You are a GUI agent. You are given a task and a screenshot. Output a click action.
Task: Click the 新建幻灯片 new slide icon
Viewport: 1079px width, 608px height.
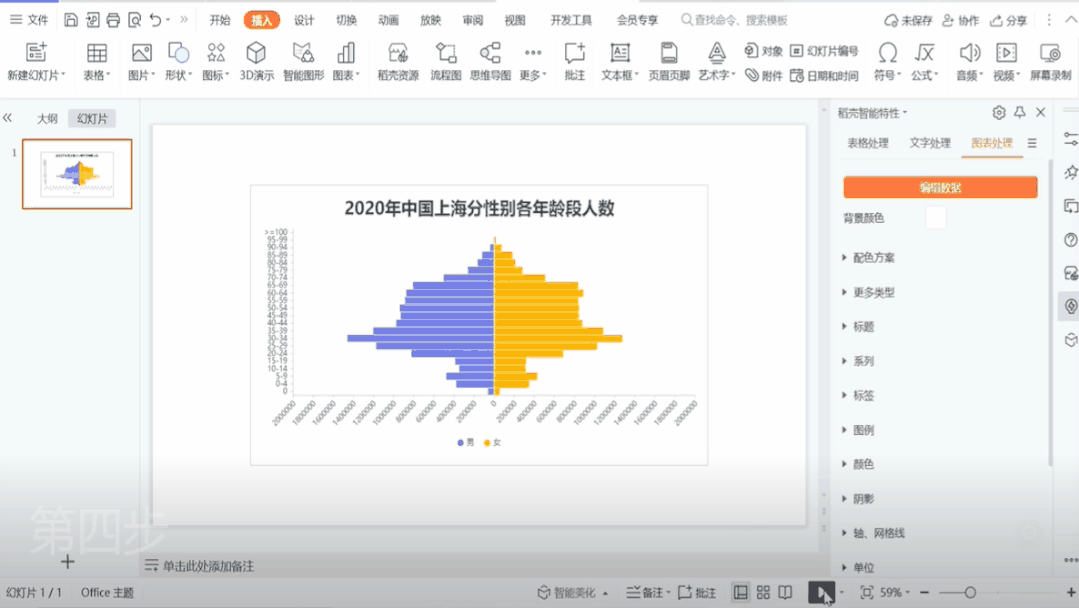click(x=36, y=52)
